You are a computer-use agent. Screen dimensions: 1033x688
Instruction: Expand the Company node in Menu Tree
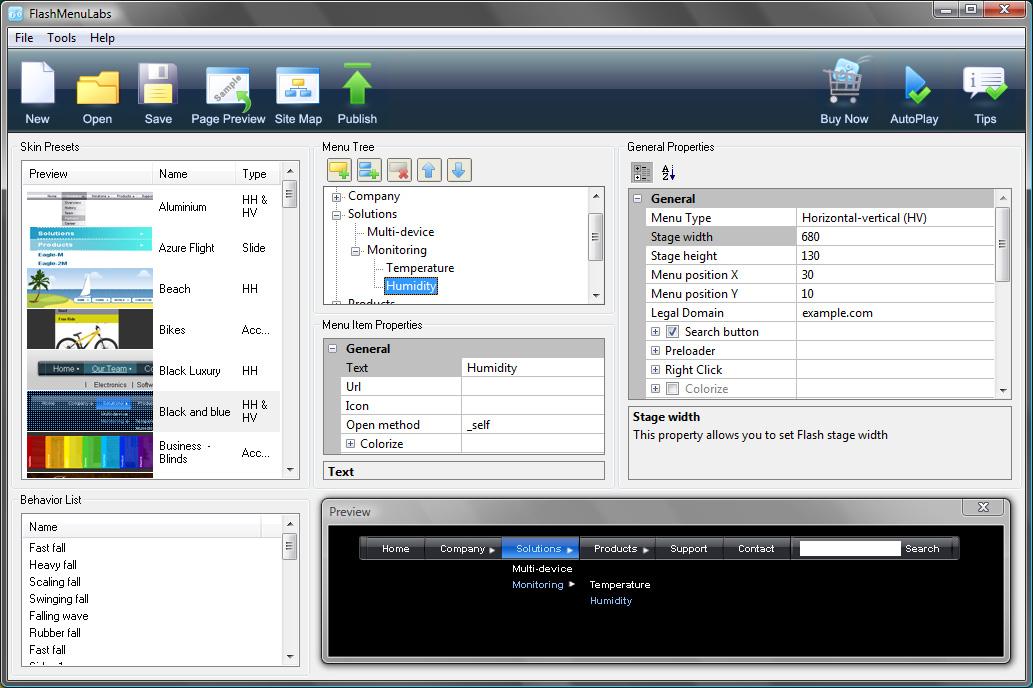(x=336, y=197)
